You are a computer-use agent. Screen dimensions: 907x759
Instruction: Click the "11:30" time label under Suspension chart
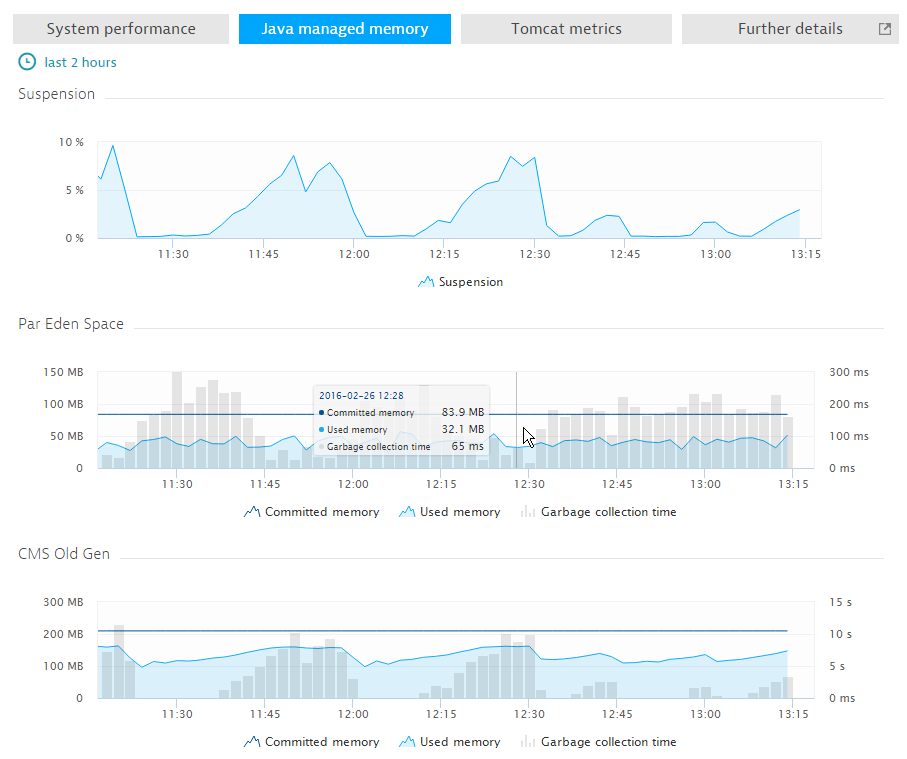pos(174,254)
